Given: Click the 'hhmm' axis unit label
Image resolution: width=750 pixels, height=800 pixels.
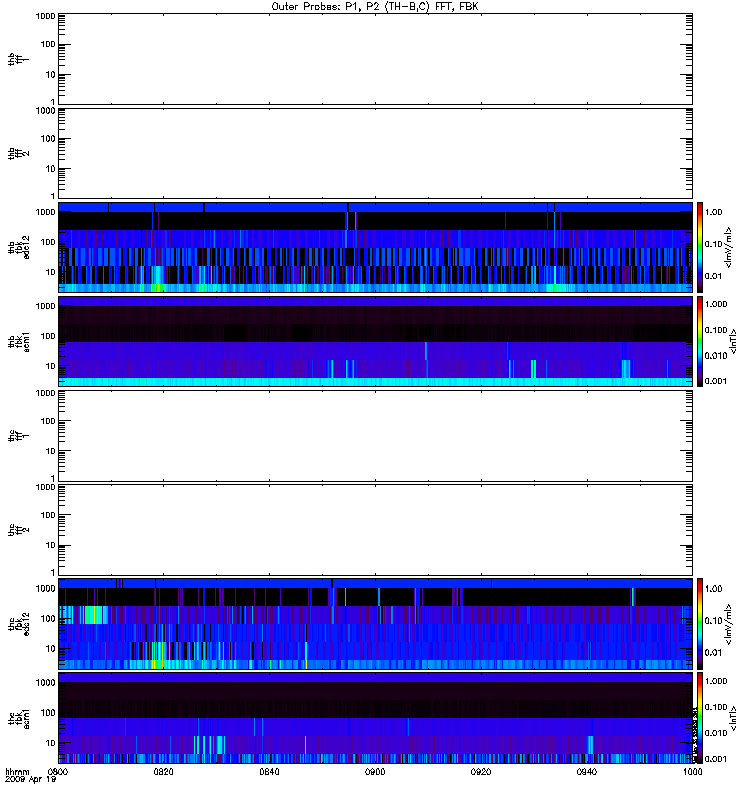Looking at the screenshot, I should [x=17, y=771].
